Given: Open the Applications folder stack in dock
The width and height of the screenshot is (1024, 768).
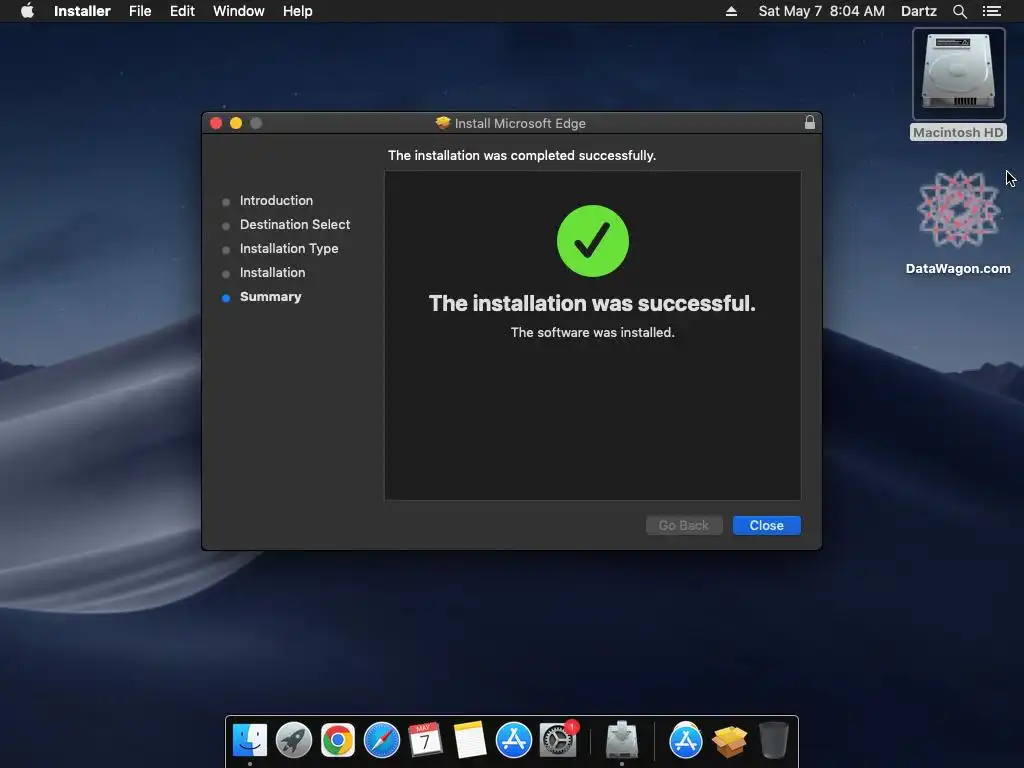Looking at the screenshot, I should (x=686, y=740).
